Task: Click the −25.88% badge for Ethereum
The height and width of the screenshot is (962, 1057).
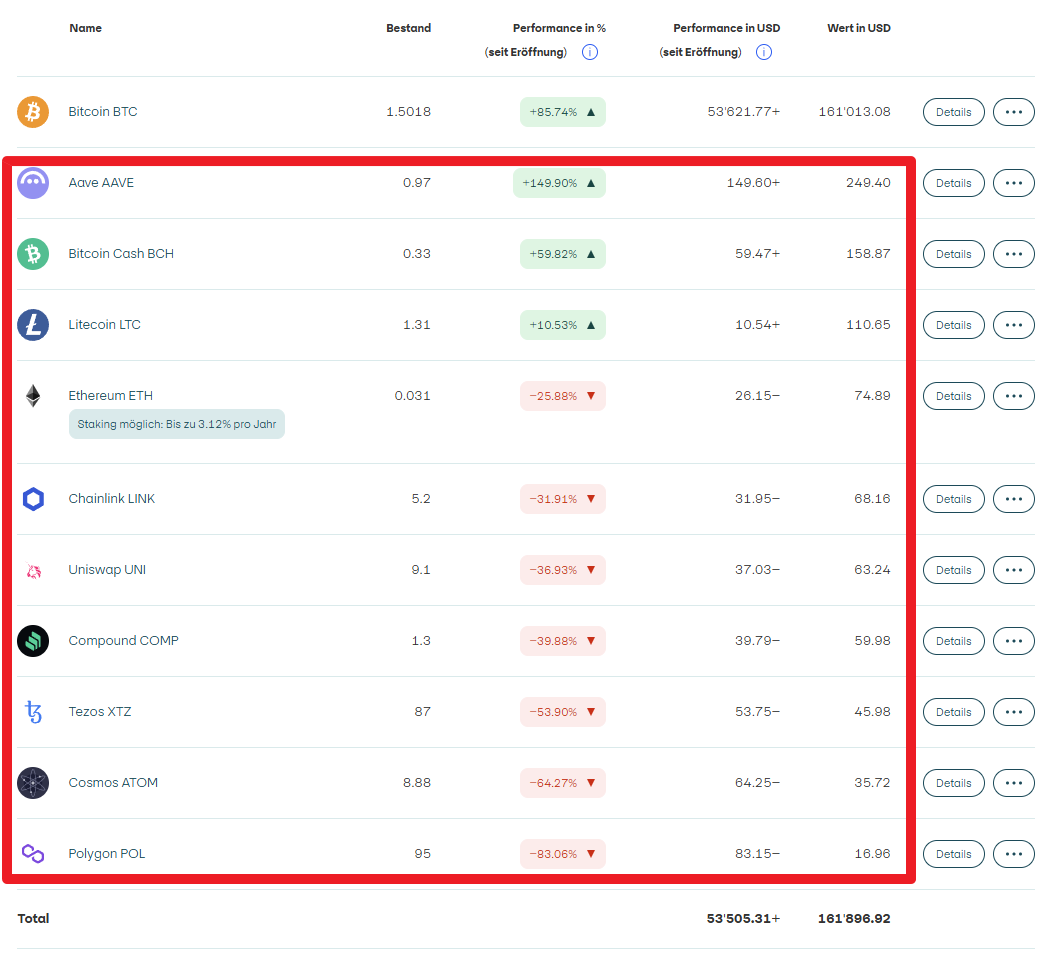Action: 563,396
